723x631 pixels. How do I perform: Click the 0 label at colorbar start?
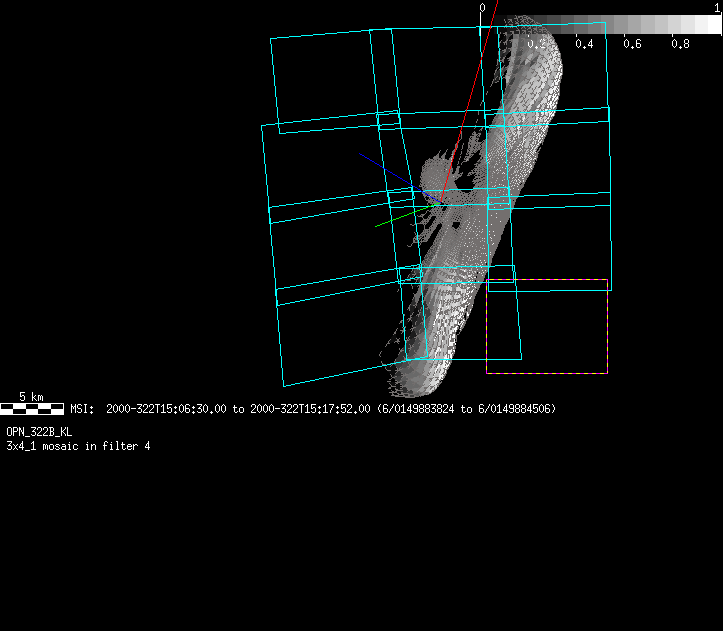482,8
